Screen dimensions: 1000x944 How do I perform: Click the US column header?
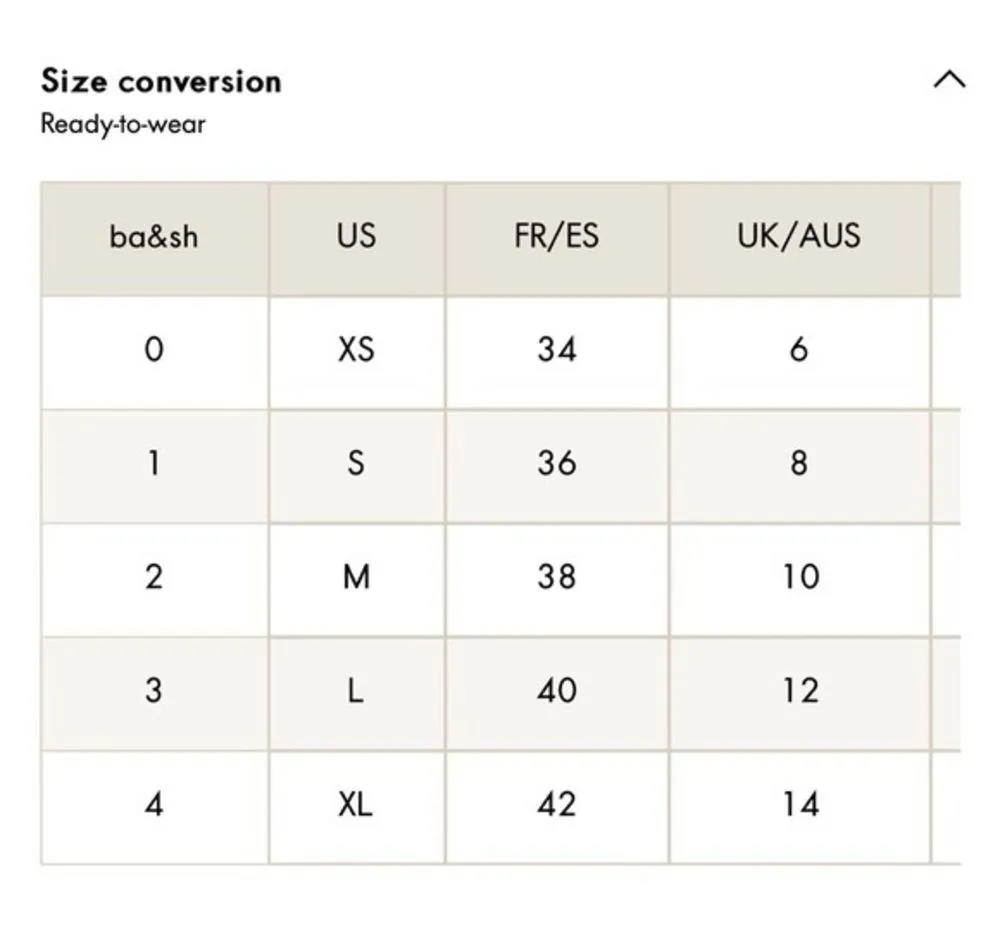pyautogui.click(x=356, y=237)
